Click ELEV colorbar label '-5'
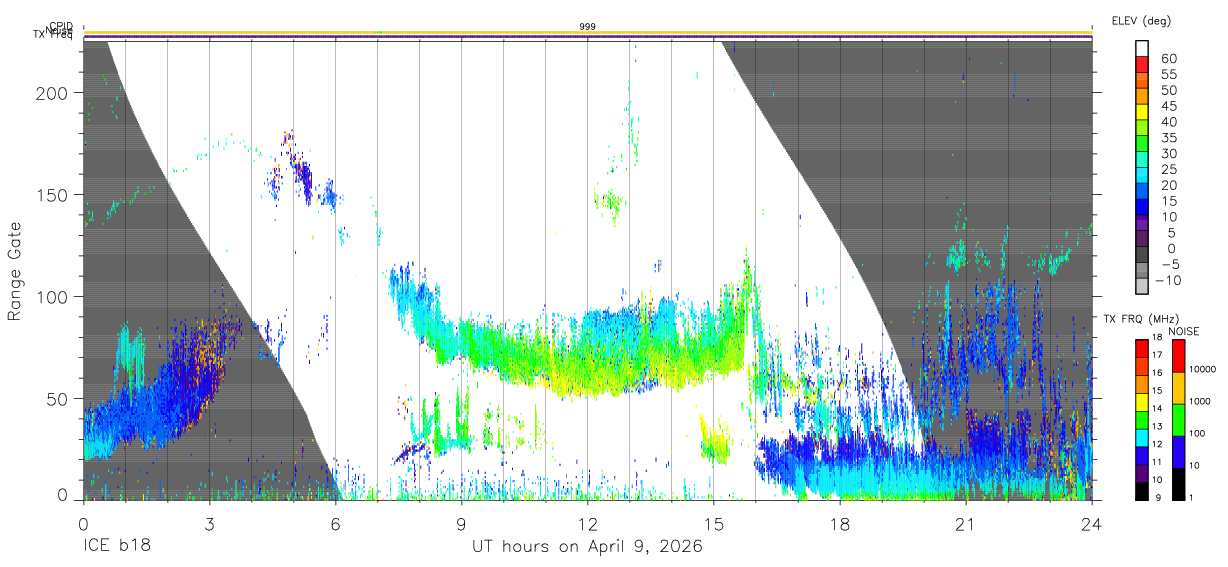This screenshot has height=567, width=1228. click(1169, 264)
